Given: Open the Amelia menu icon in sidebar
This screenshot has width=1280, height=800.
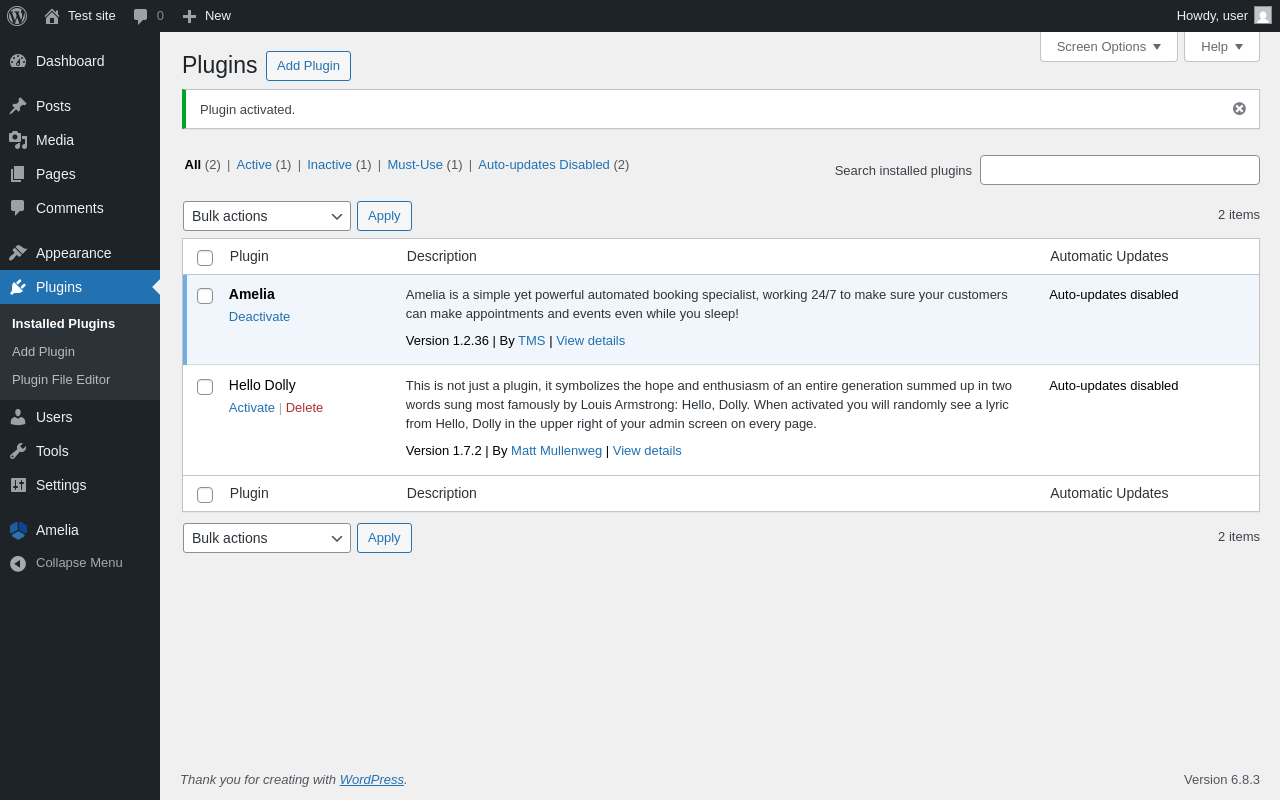Looking at the screenshot, I should (18, 530).
